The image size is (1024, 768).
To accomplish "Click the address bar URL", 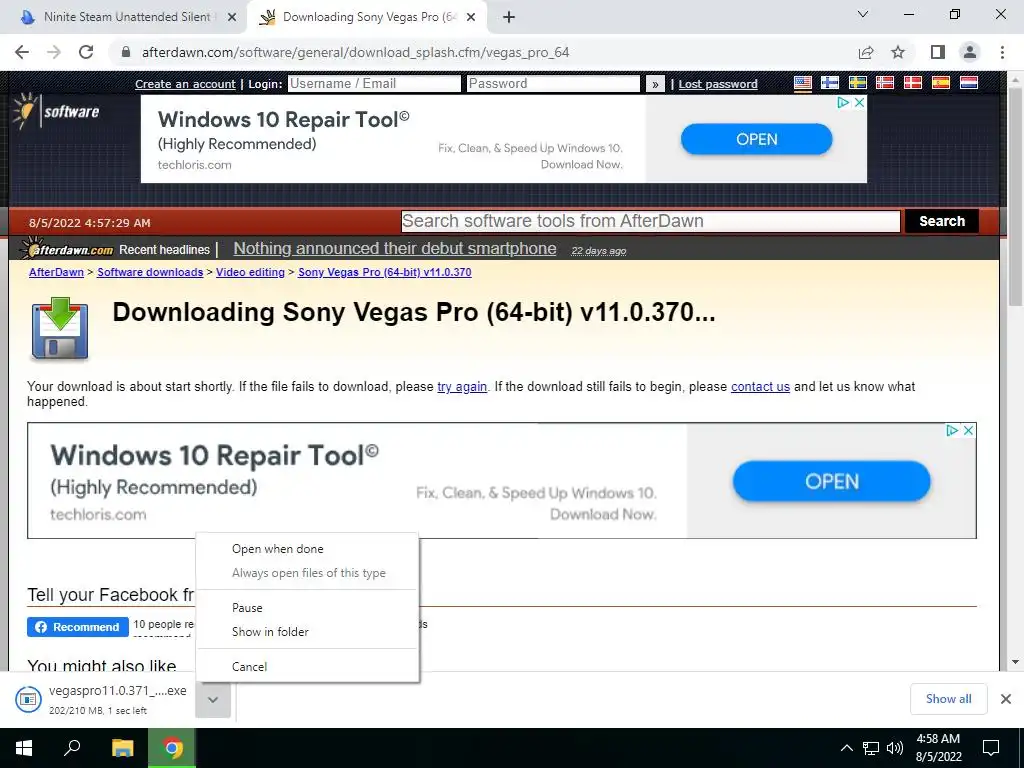I will (x=355, y=52).
